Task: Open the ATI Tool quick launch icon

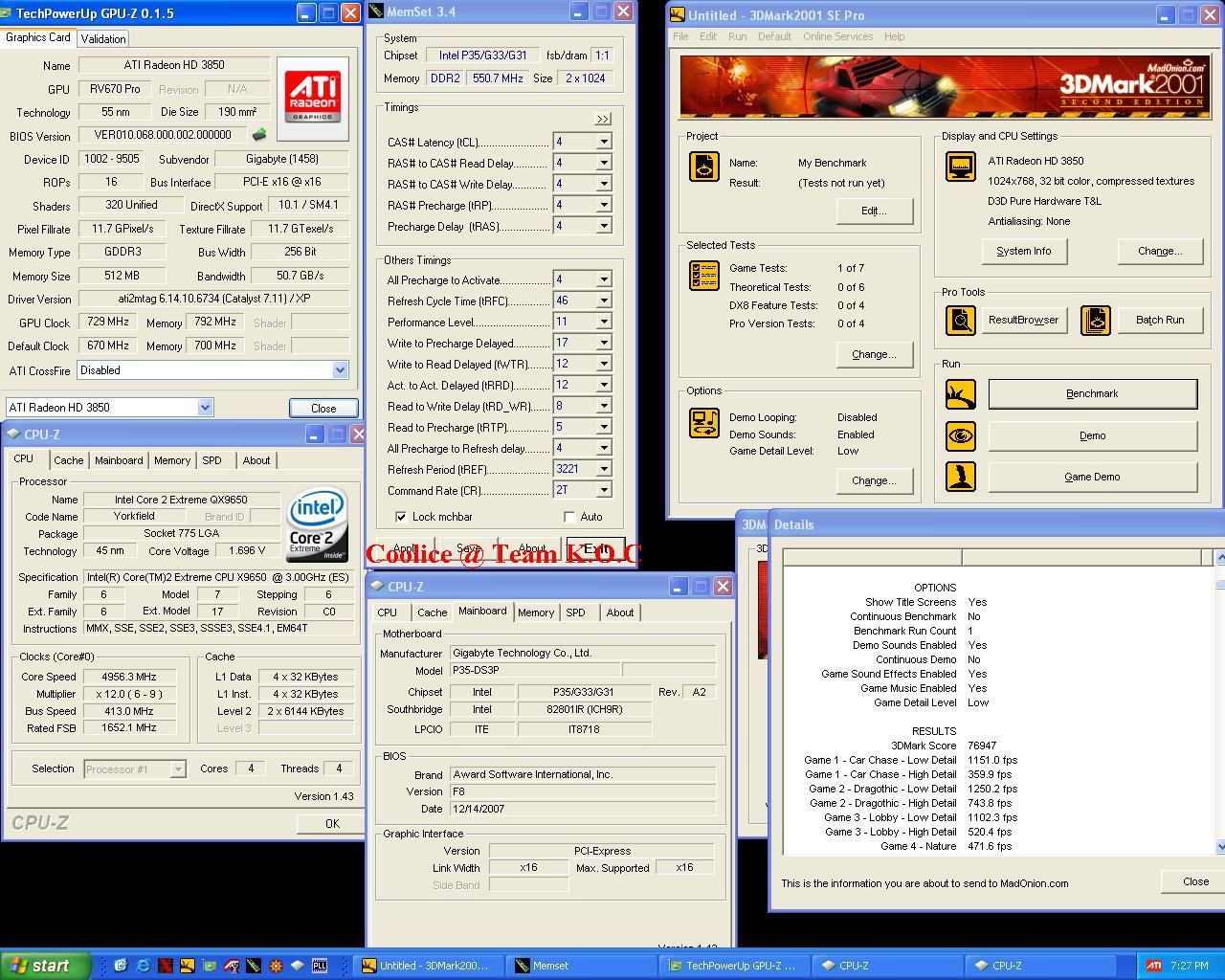Action: tap(232, 966)
